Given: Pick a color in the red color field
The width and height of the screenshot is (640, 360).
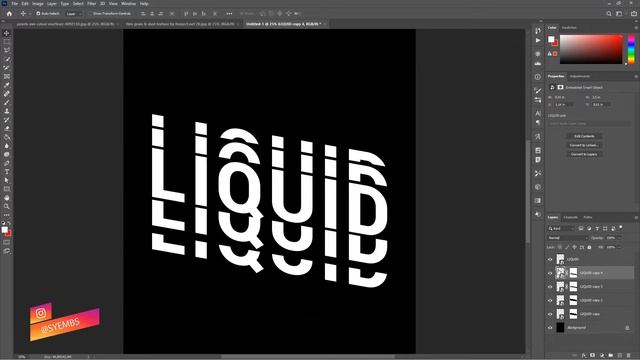Looking at the screenshot, I should (x=591, y=49).
